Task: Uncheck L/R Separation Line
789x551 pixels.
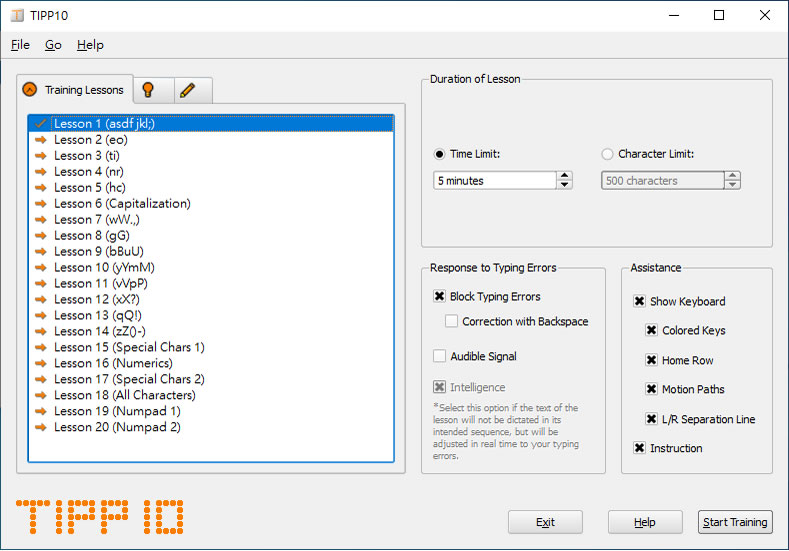Action: pyautogui.click(x=651, y=419)
